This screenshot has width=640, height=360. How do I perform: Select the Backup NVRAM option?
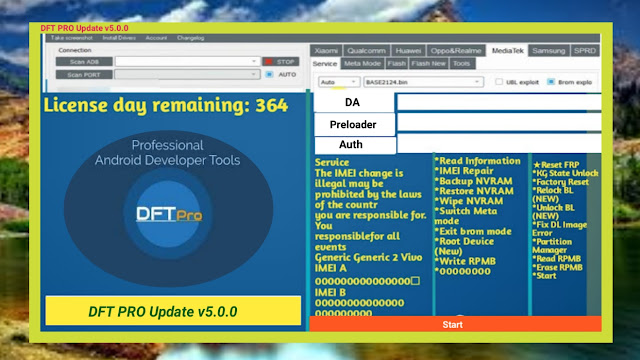click(x=473, y=181)
